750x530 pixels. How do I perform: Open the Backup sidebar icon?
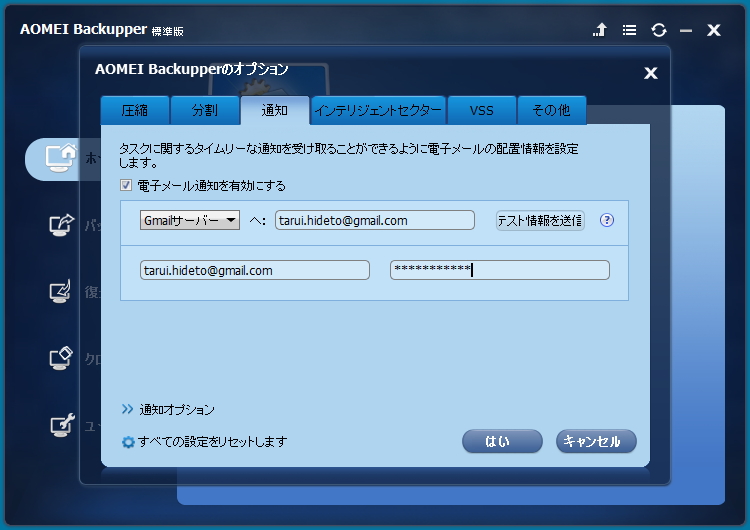tap(61, 224)
